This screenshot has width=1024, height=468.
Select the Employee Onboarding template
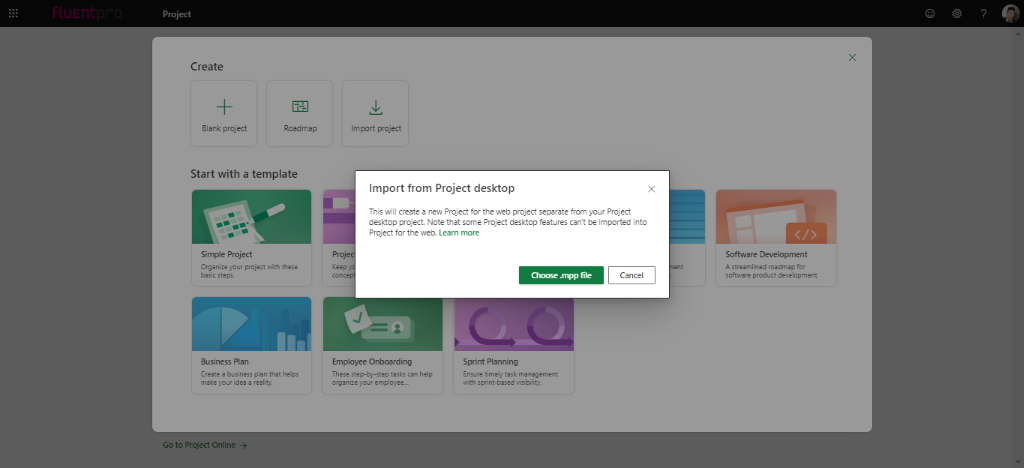click(x=383, y=345)
